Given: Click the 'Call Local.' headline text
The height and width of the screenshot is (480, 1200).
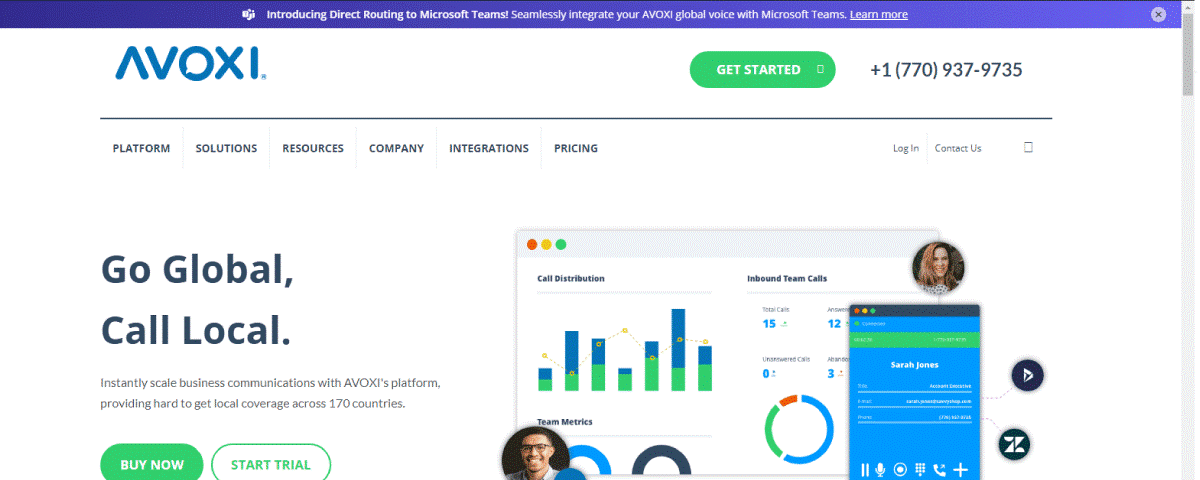Looking at the screenshot, I should [196, 330].
